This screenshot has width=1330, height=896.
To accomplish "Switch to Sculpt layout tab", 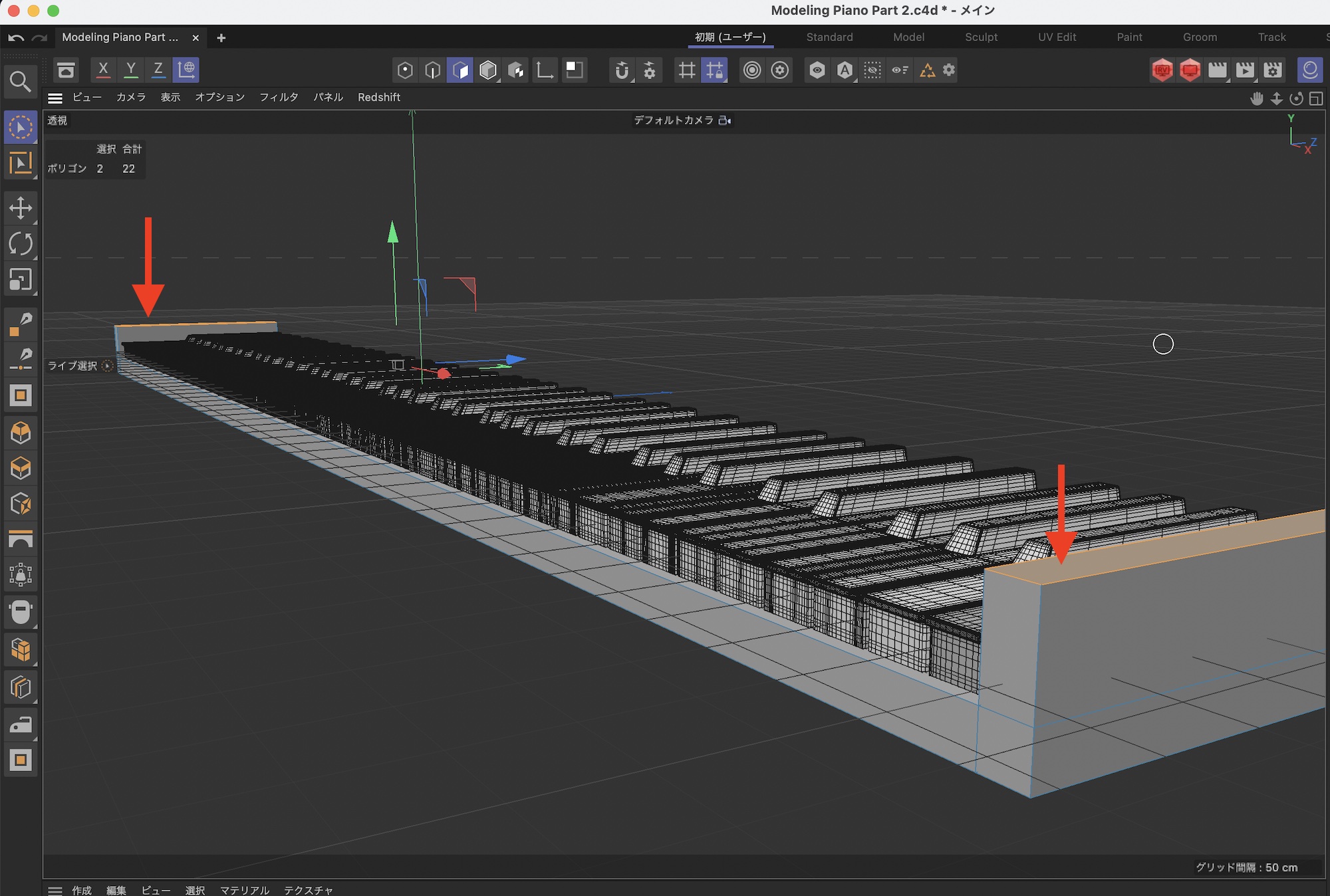I will 981,37.
